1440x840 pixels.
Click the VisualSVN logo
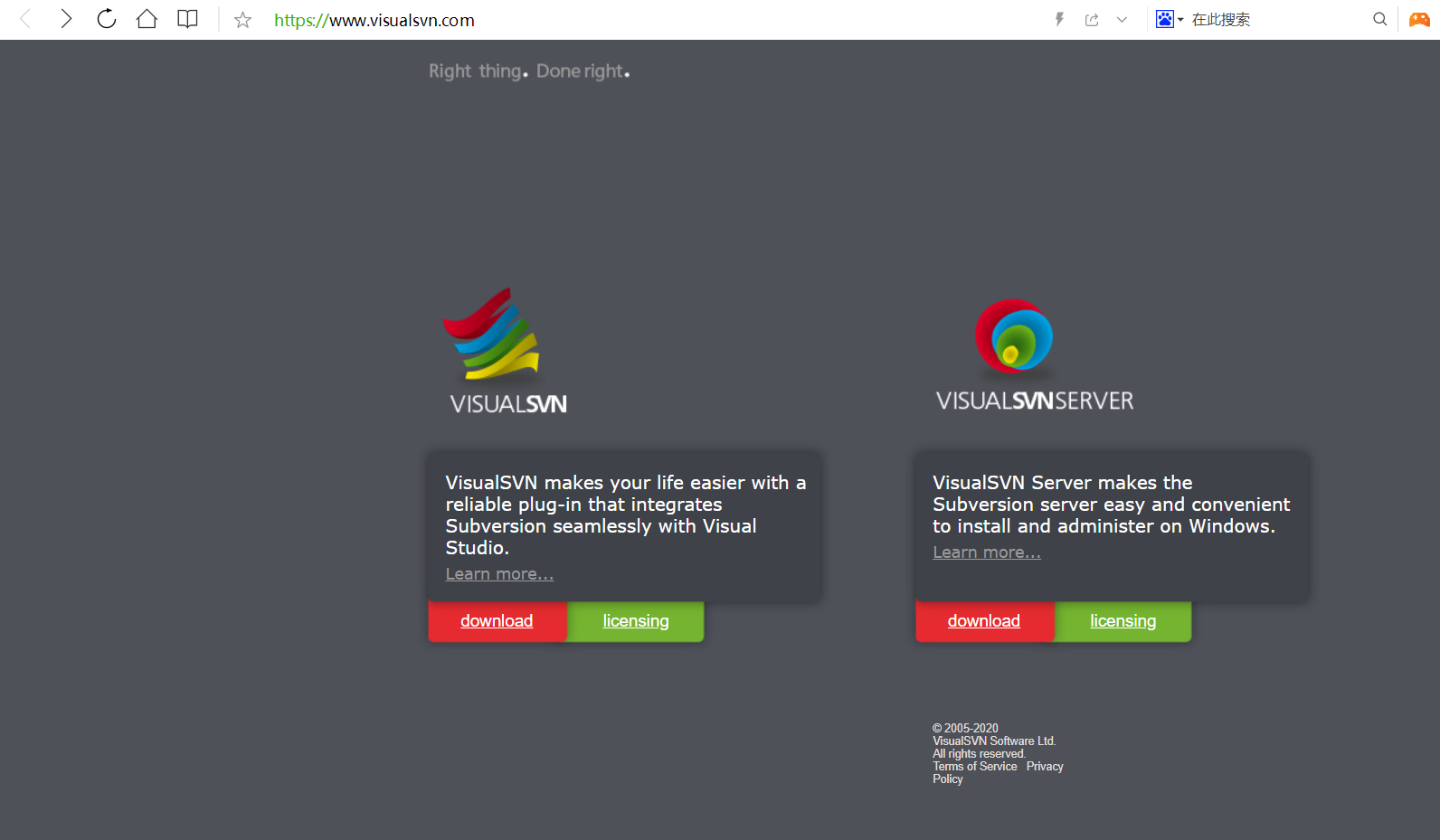(507, 352)
